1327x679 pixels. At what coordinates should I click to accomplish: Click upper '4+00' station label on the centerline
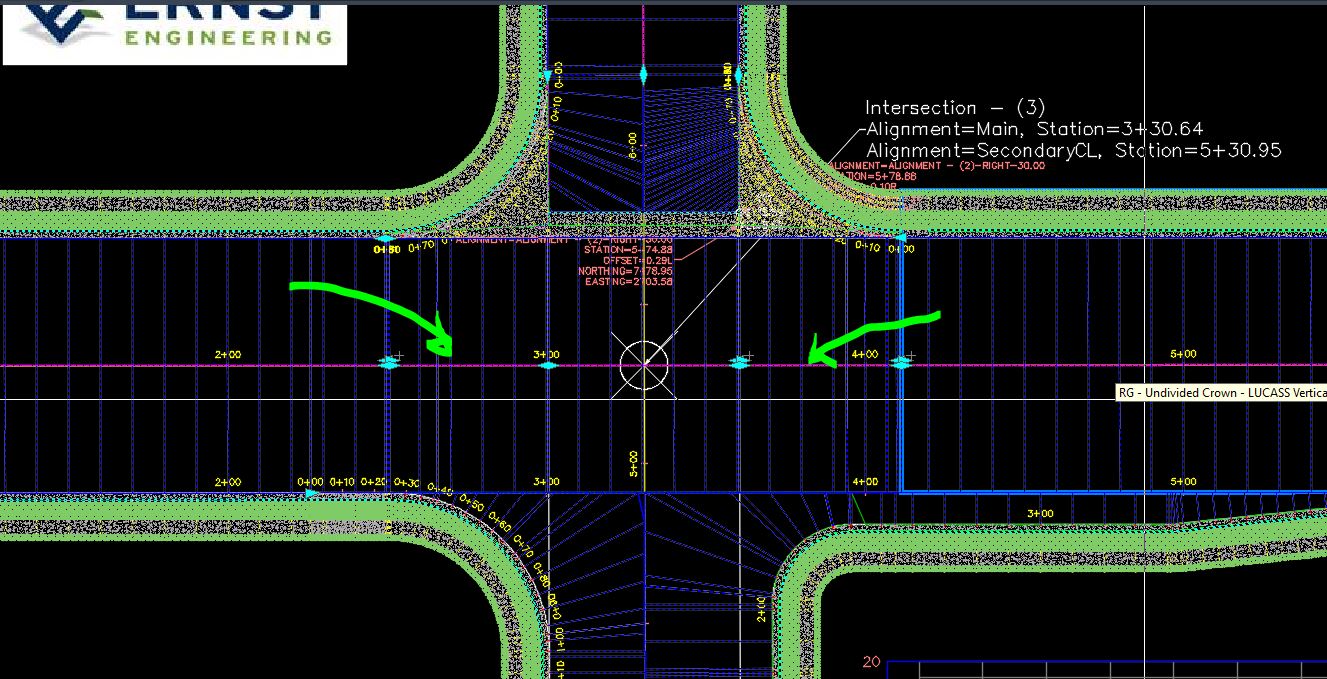pyautogui.click(x=864, y=354)
